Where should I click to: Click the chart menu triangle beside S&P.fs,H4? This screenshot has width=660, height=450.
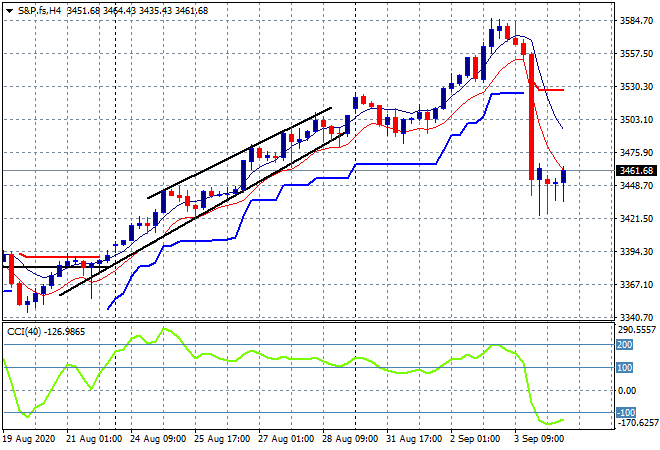tap(9, 11)
